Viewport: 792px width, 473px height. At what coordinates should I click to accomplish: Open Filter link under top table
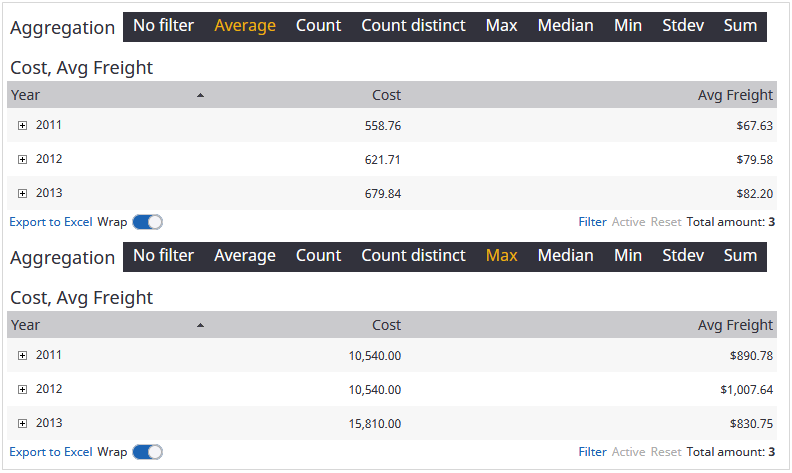[x=592, y=222]
